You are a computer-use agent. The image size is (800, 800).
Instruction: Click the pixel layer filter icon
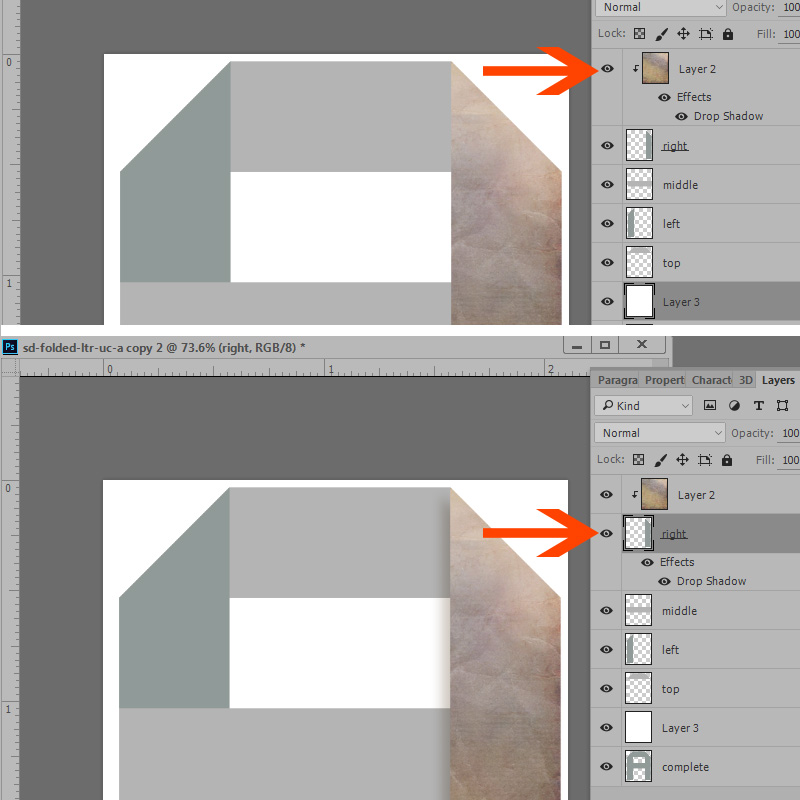point(710,406)
